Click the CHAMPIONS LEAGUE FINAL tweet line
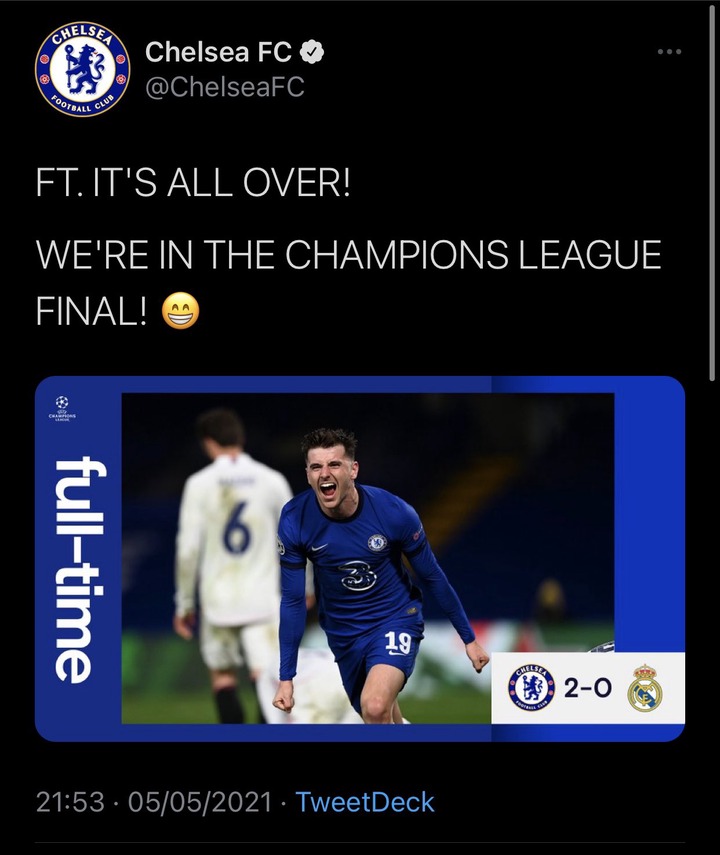The image size is (720, 855). coord(349,282)
